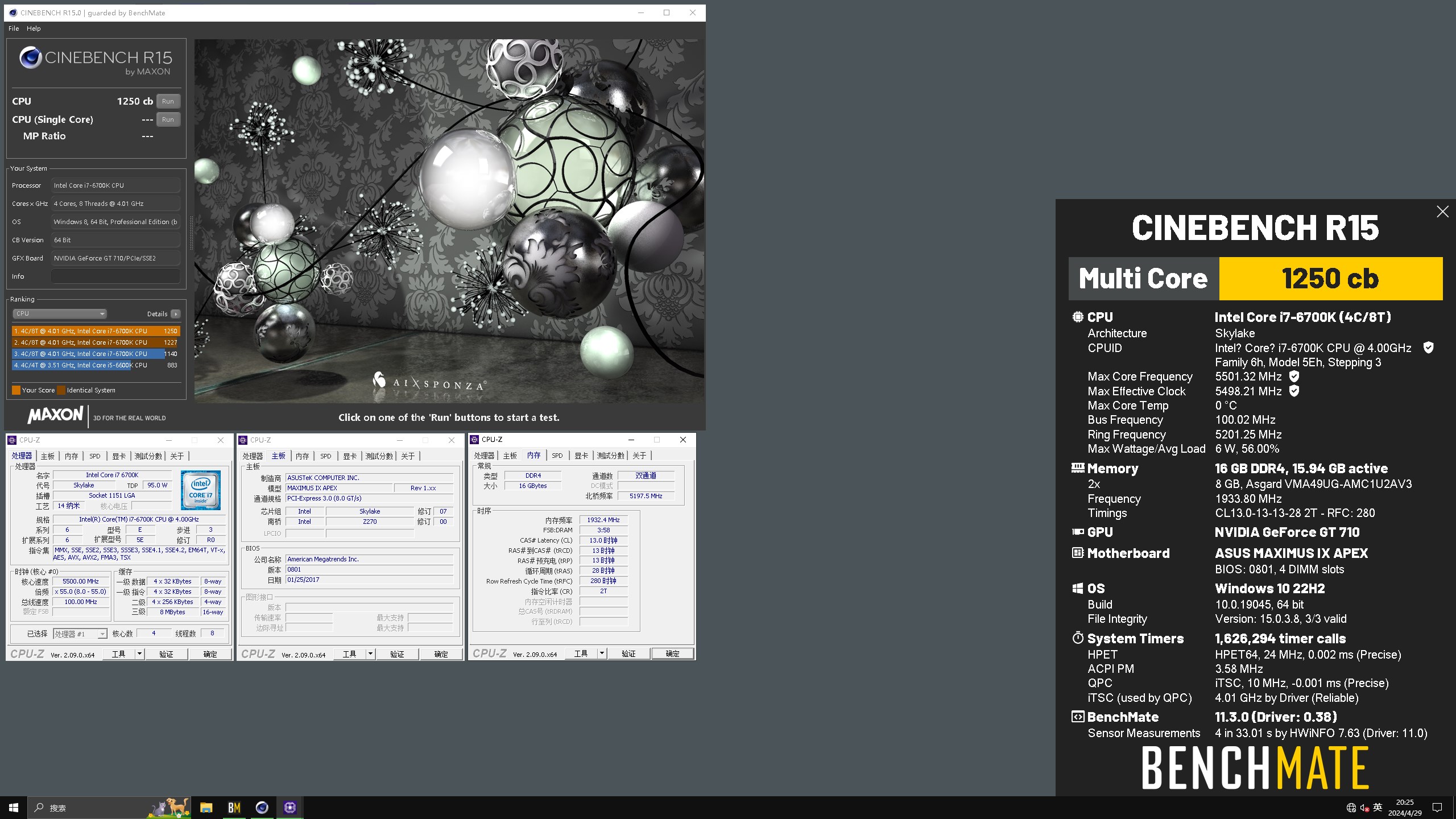This screenshot has height=819, width=1456.
Task: Click the GPU icon in BenchMate
Action: pos(1078,532)
